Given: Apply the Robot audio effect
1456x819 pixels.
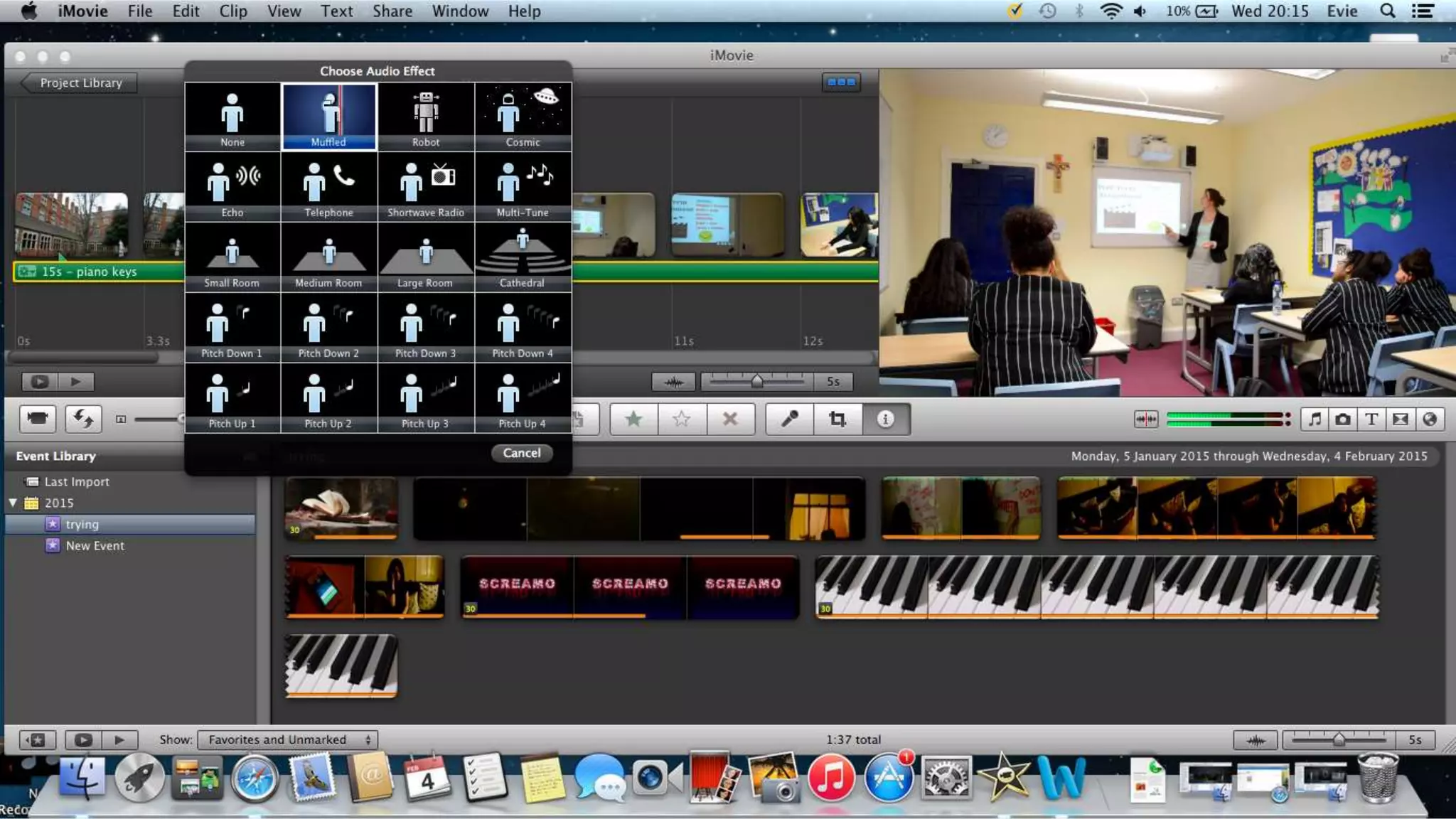Looking at the screenshot, I should 426,117.
